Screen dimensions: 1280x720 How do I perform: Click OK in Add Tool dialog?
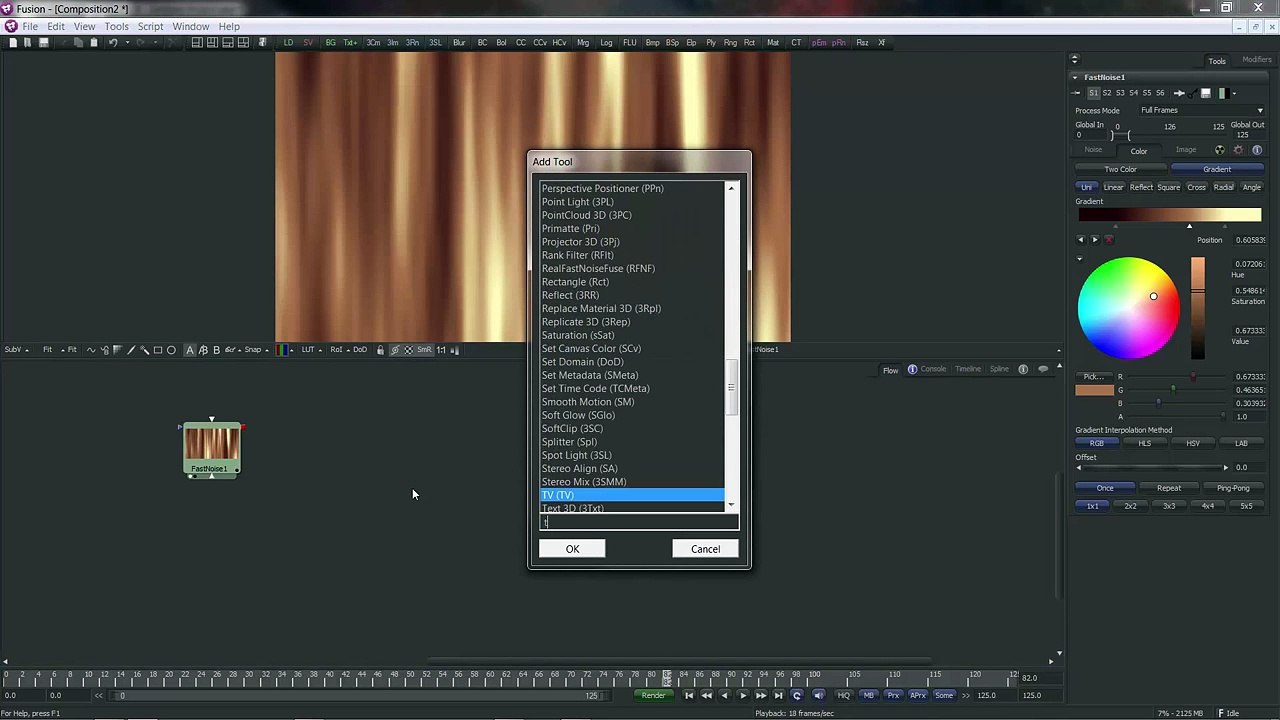[572, 549]
